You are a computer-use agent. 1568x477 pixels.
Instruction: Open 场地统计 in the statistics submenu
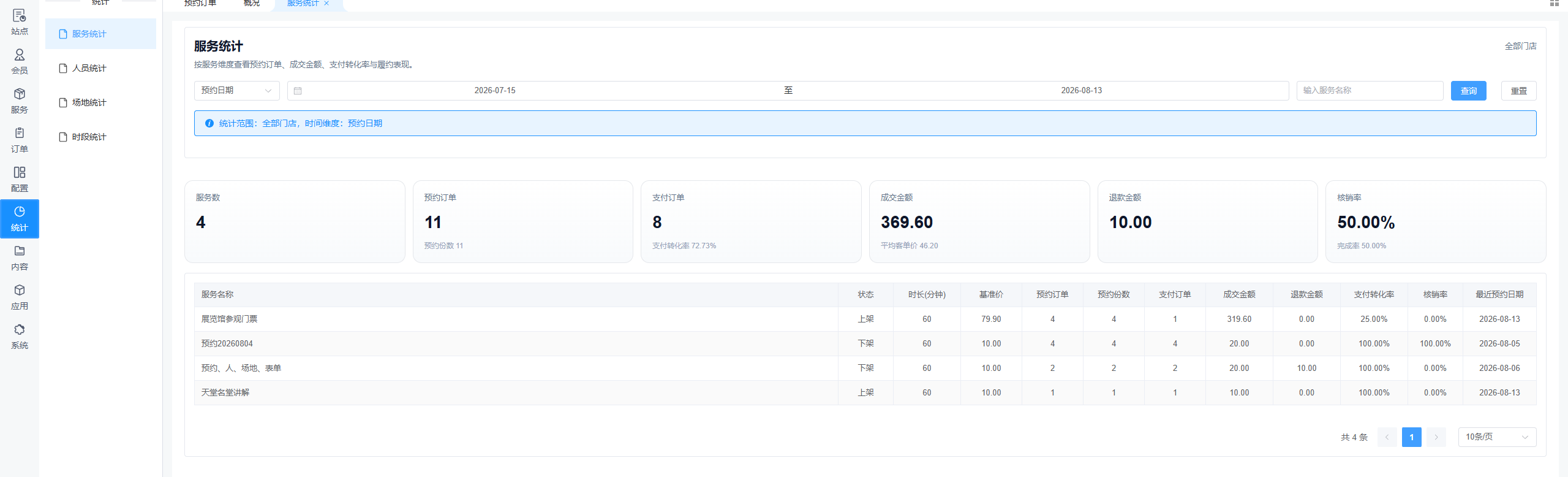[100, 102]
